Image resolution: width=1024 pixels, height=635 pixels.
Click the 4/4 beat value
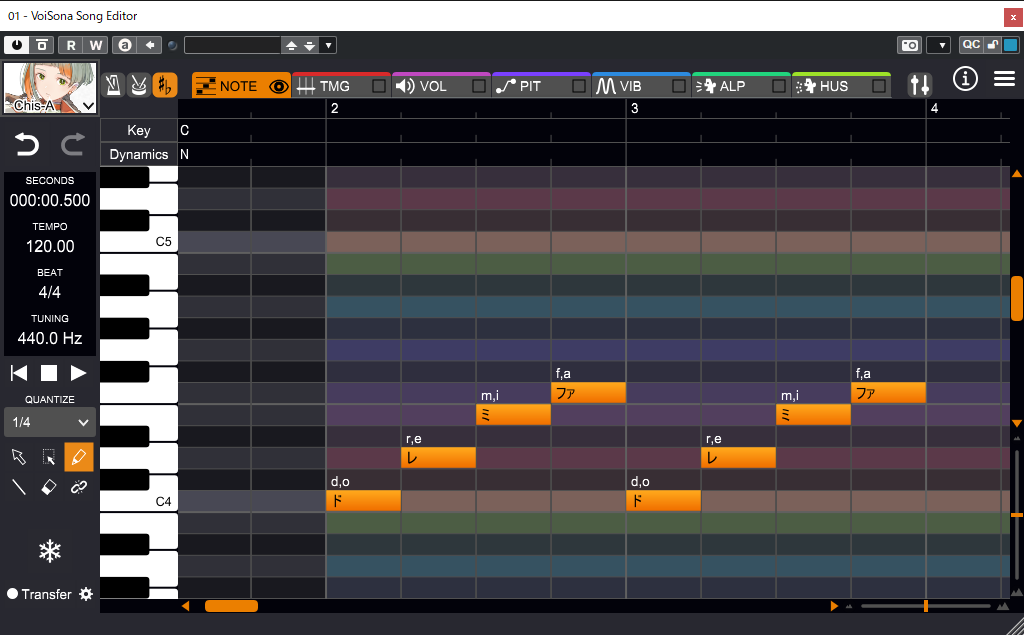coord(50,292)
